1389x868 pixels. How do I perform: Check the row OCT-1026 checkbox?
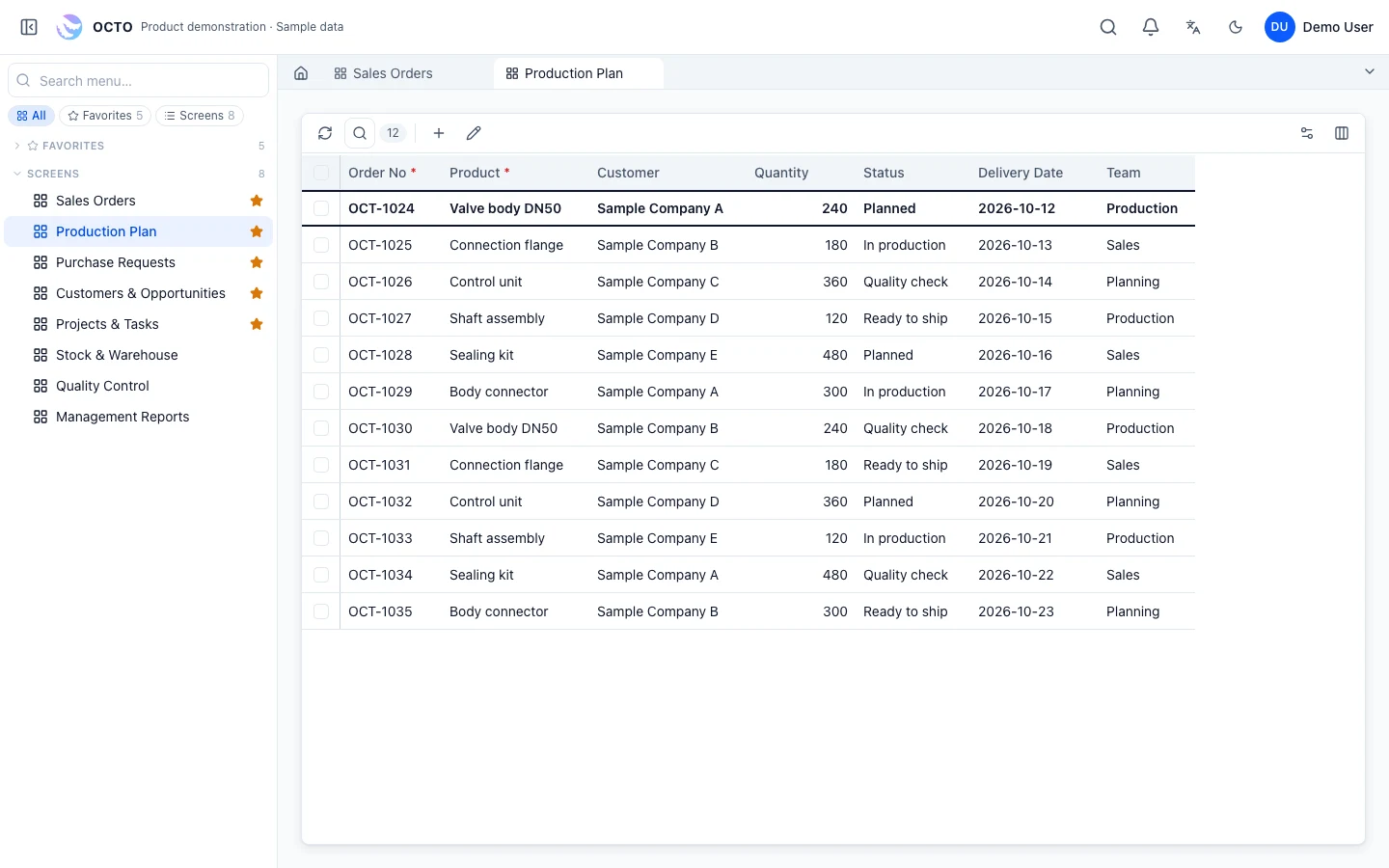click(321, 282)
